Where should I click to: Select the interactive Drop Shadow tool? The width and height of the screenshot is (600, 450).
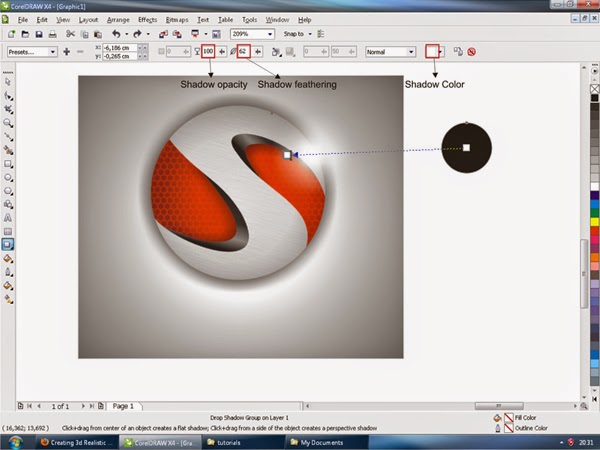tap(8, 245)
